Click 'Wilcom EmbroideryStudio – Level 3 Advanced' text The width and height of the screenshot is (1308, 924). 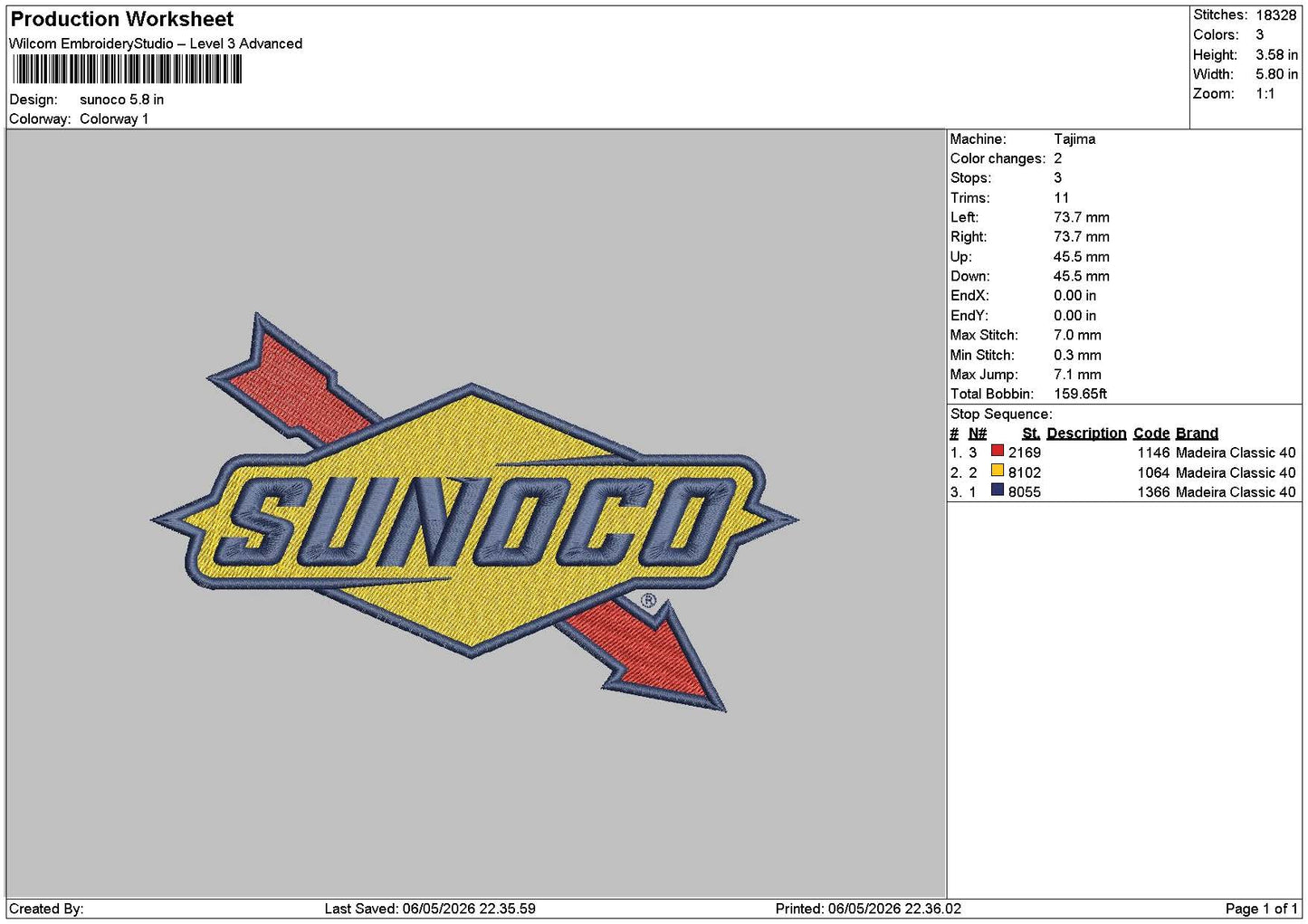[x=156, y=43]
